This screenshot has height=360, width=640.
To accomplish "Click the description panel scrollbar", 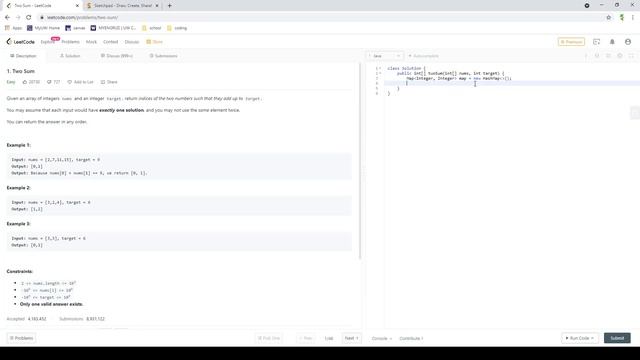I will 360,161.
